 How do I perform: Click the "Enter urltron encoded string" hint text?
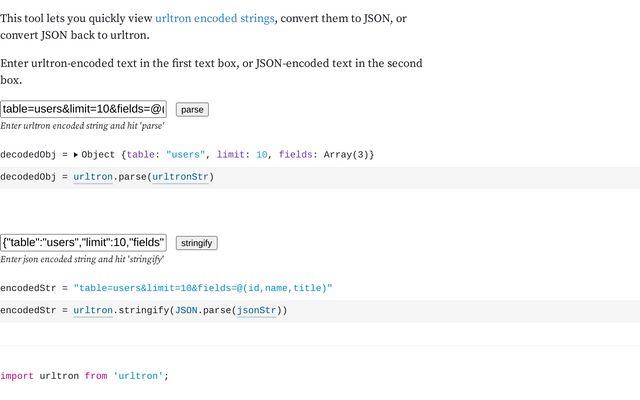82,126
